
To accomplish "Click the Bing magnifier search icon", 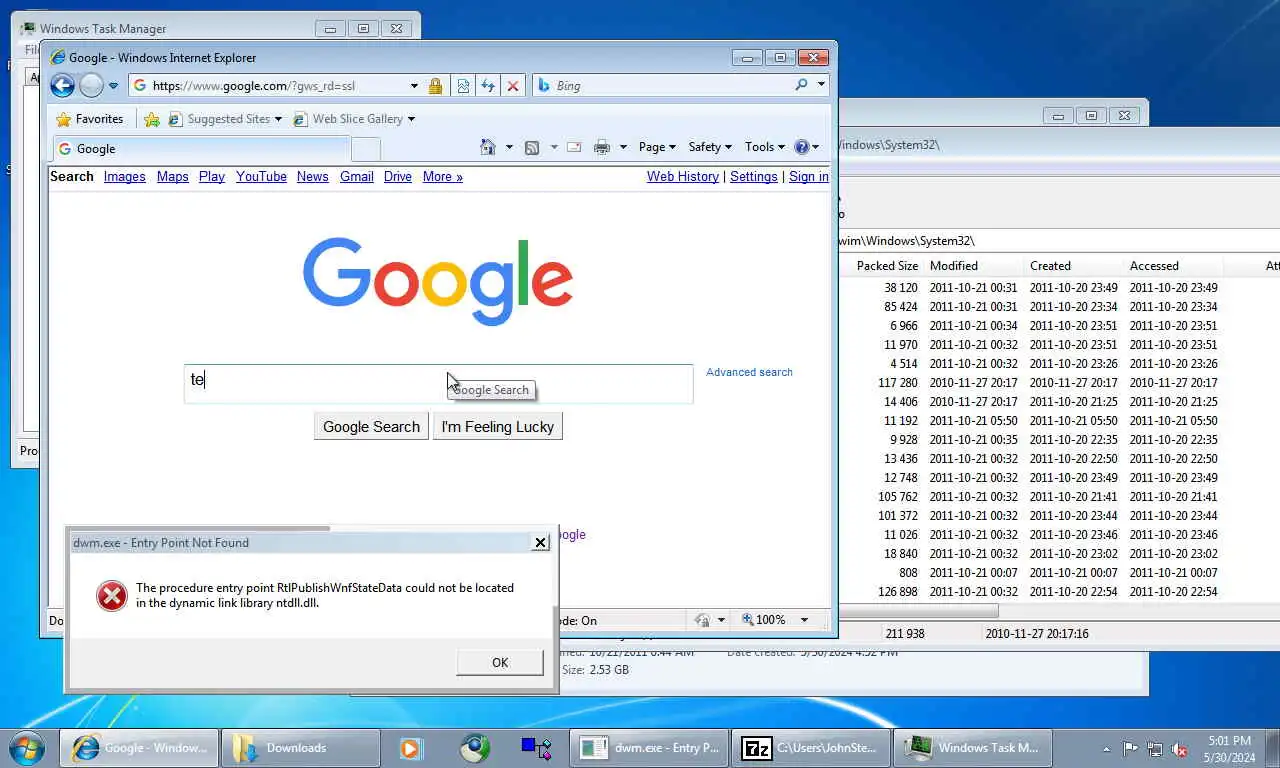I will pyautogui.click(x=801, y=85).
